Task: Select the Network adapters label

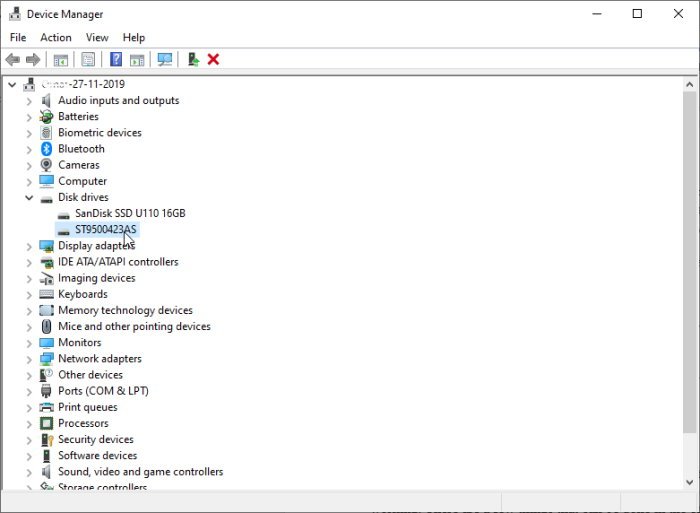Action: pos(100,359)
